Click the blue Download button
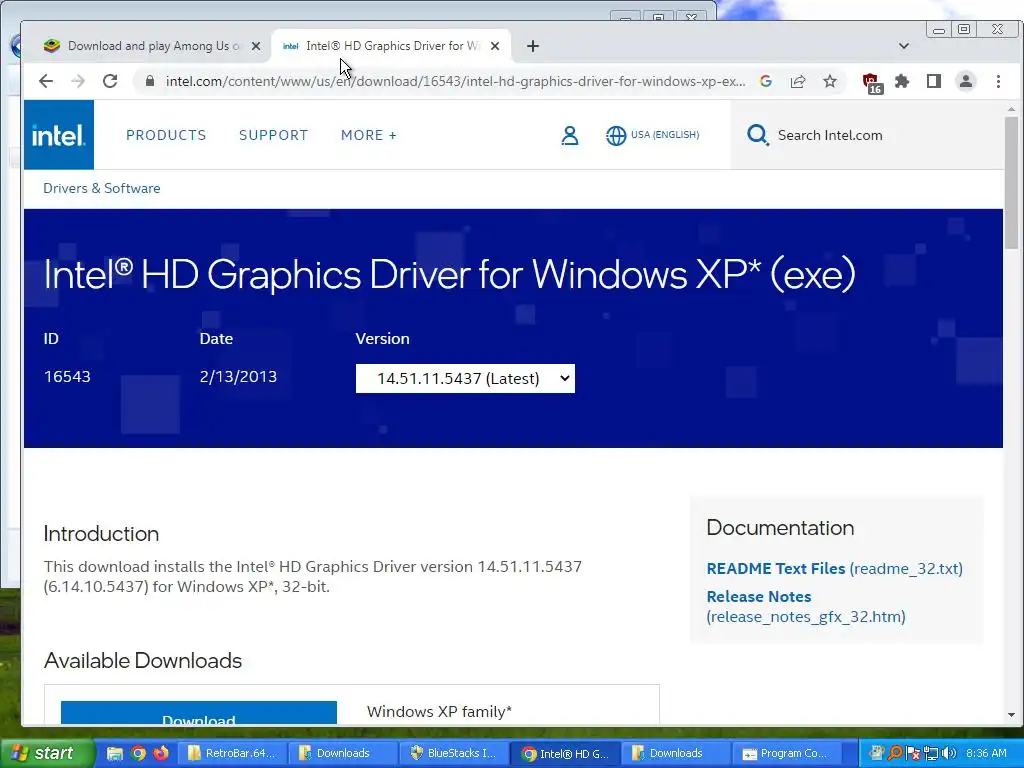This screenshot has height=768, width=1024. click(199, 712)
